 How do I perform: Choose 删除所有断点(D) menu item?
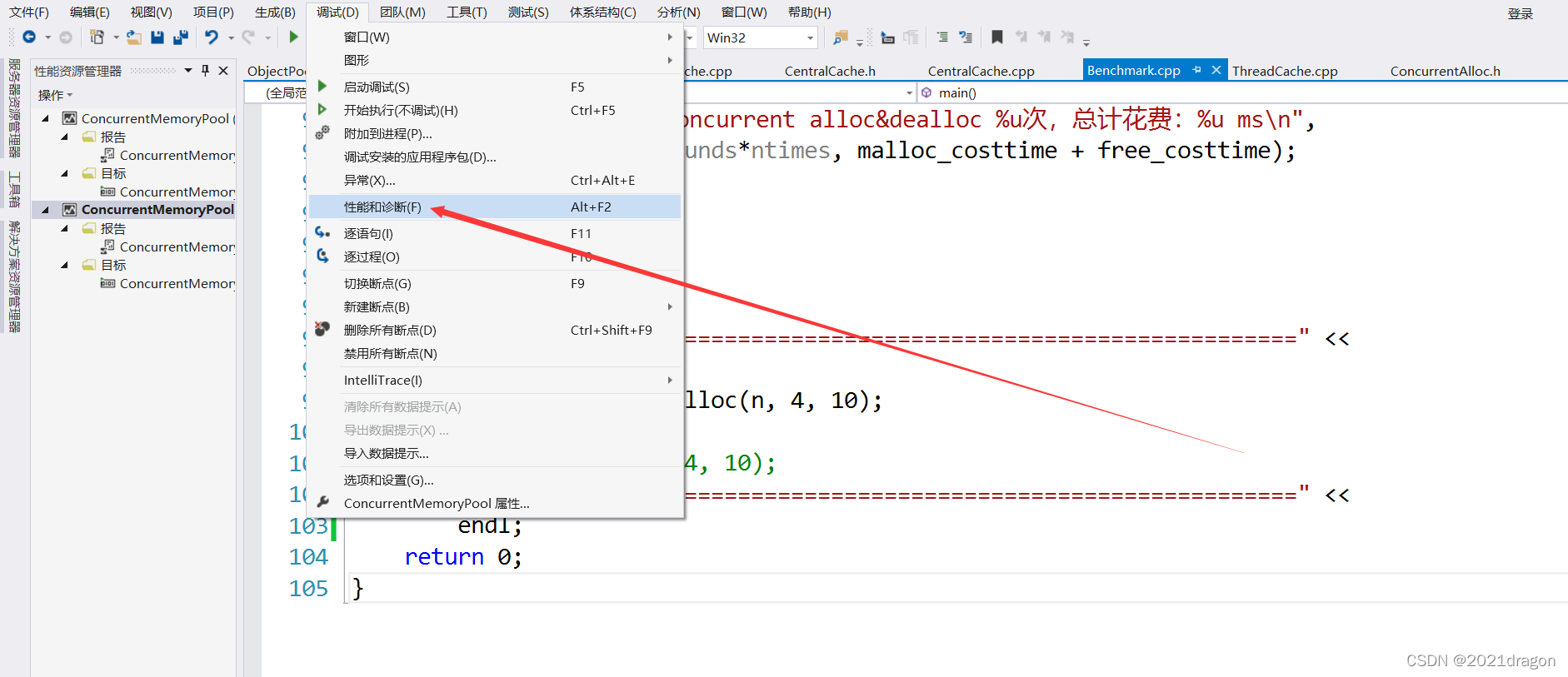click(x=495, y=330)
